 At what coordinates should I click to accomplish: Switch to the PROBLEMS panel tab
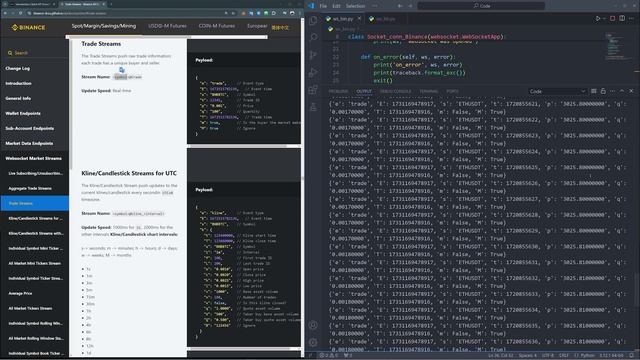(x=338, y=91)
